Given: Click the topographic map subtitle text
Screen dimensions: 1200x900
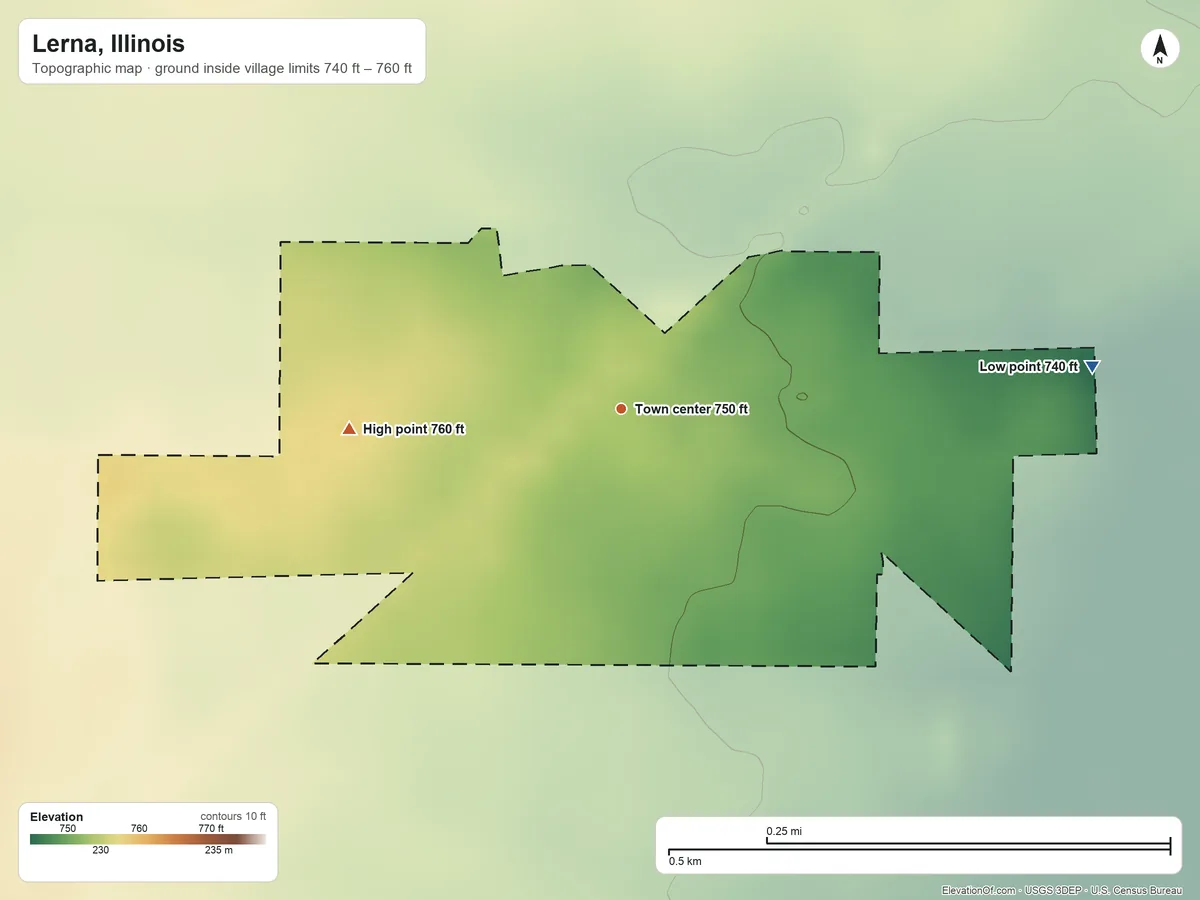Looking at the screenshot, I should tap(222, 71).
